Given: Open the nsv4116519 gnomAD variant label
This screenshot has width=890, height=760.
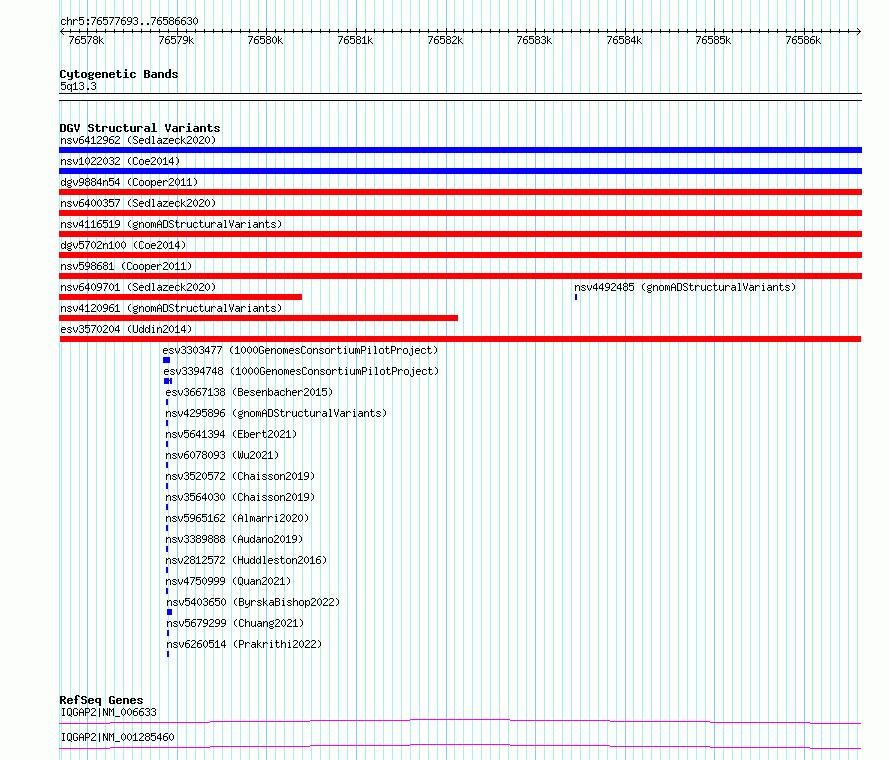Looking at the screenshot, I should pyautogui.click(x=171, y=224).
